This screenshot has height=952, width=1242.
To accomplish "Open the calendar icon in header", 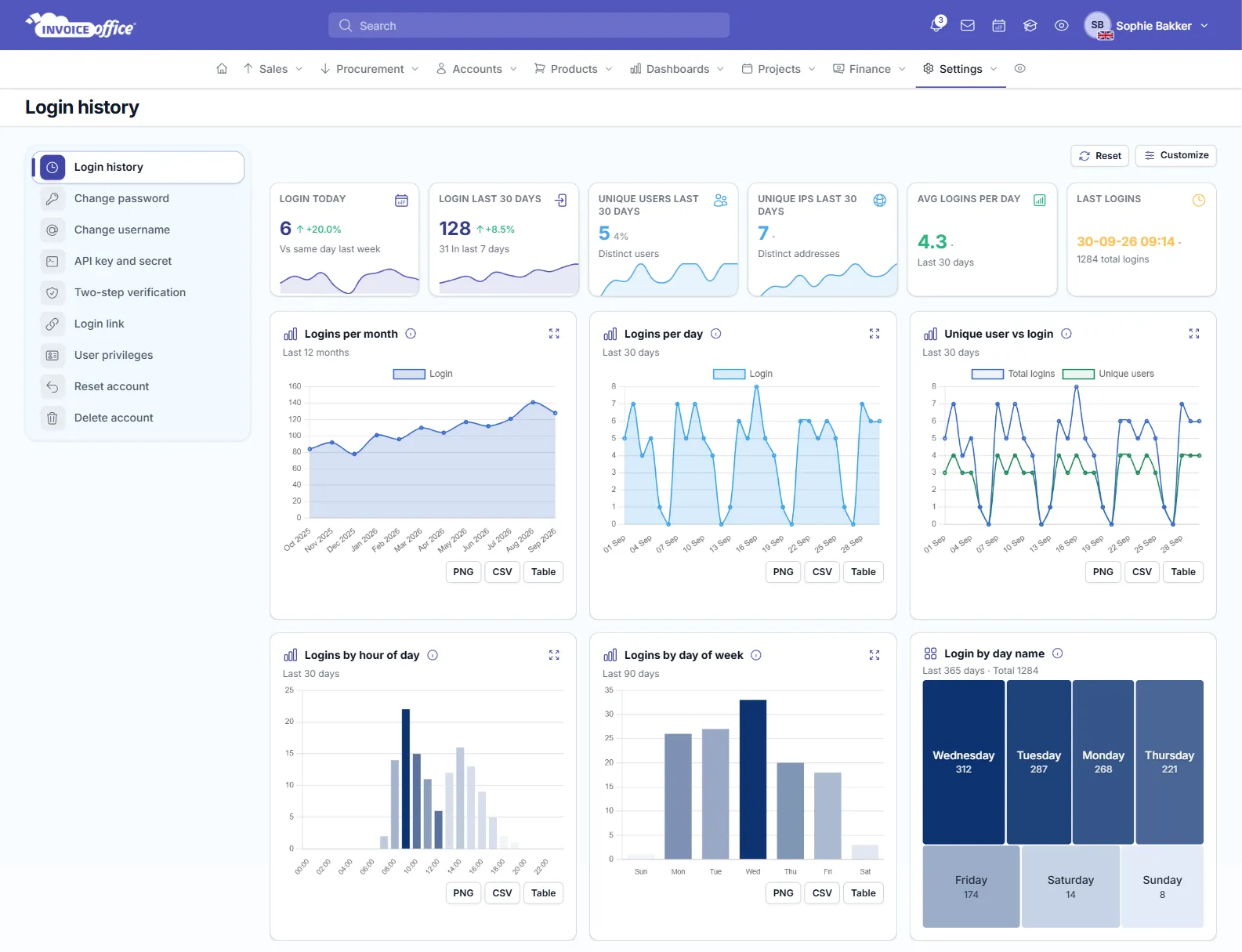I will point(999,26).
